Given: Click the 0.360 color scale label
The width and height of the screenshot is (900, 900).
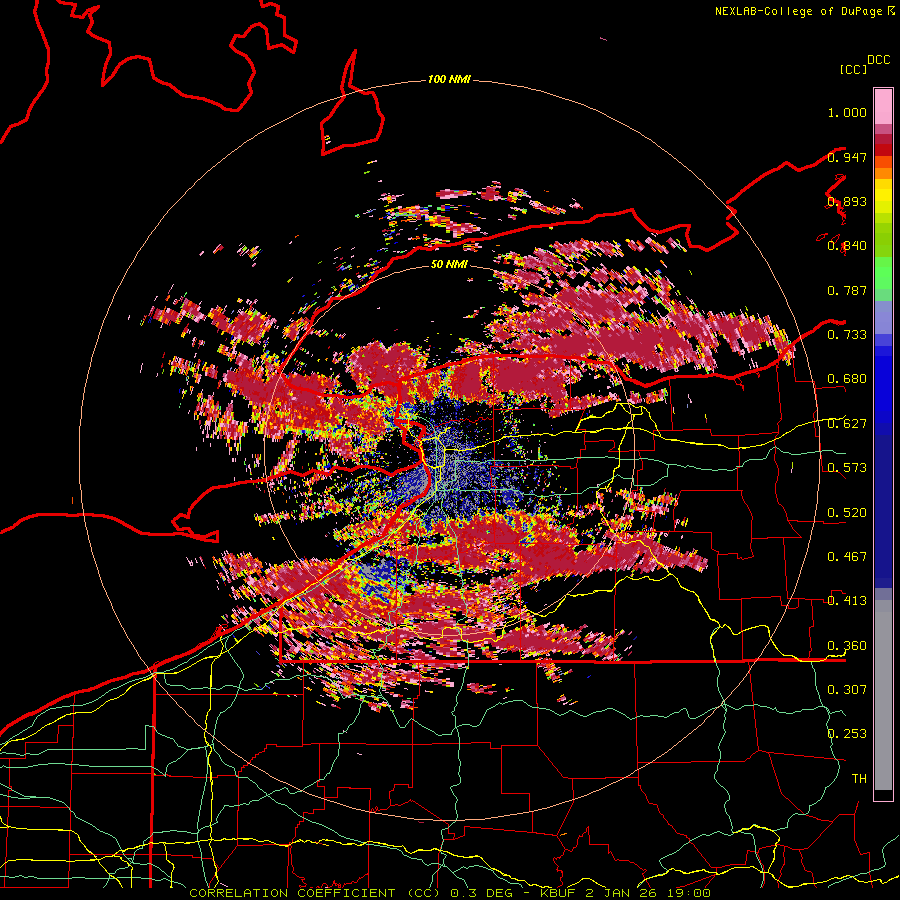Looking at the screenshot, I should coord(847,646).
